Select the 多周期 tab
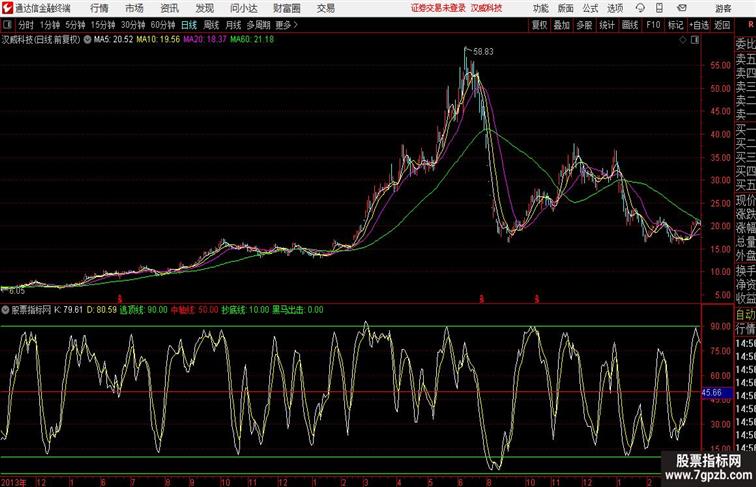The width and height of the screenshot is (756, 487). pyautogui.click(x=258, y=25)
